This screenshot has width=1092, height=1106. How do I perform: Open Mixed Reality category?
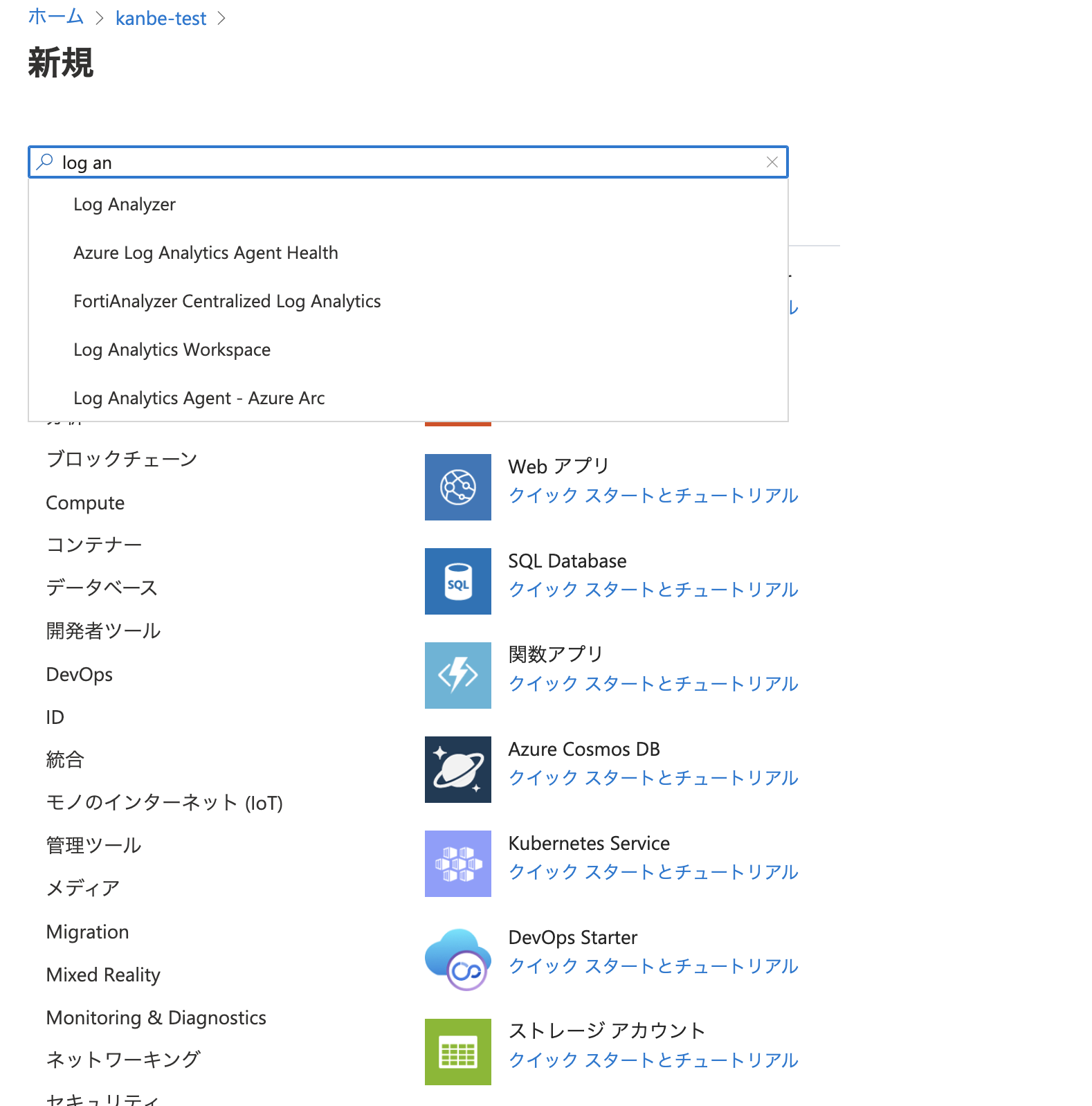(x=103, y=974)
